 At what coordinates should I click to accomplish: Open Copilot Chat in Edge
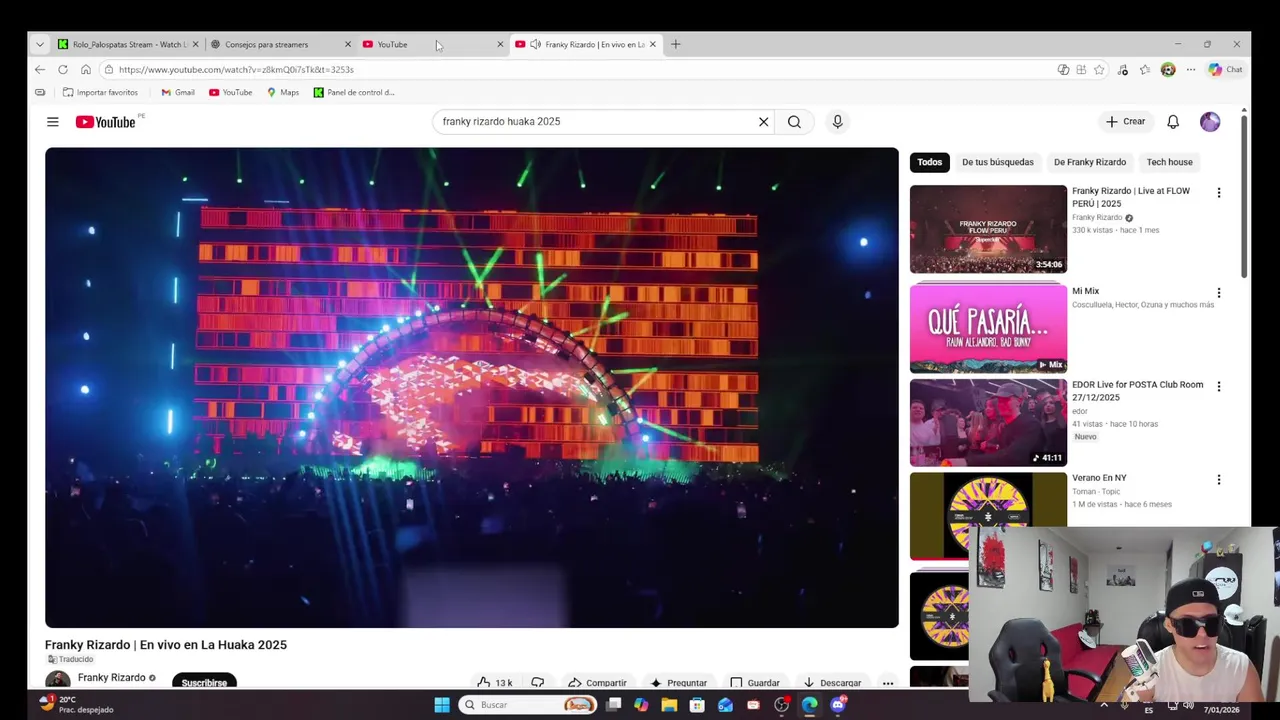click(1225, 70)
